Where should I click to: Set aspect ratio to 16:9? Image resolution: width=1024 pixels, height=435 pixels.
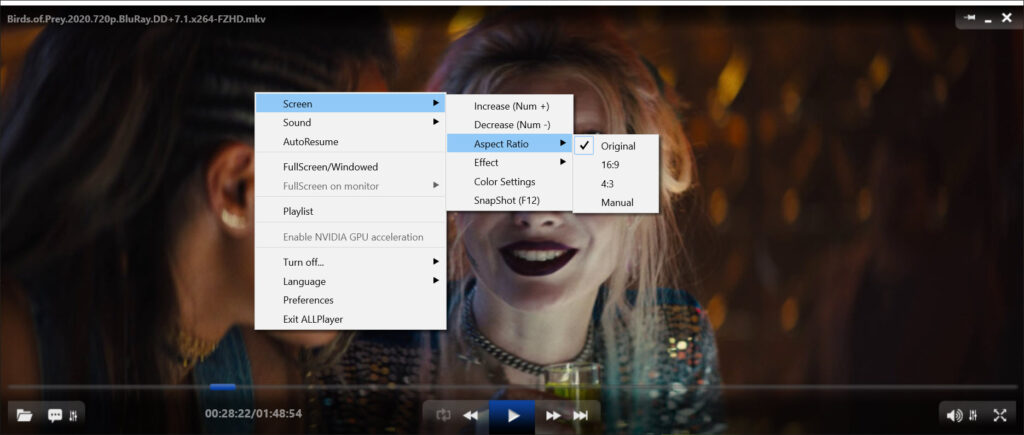pos(616,165)
